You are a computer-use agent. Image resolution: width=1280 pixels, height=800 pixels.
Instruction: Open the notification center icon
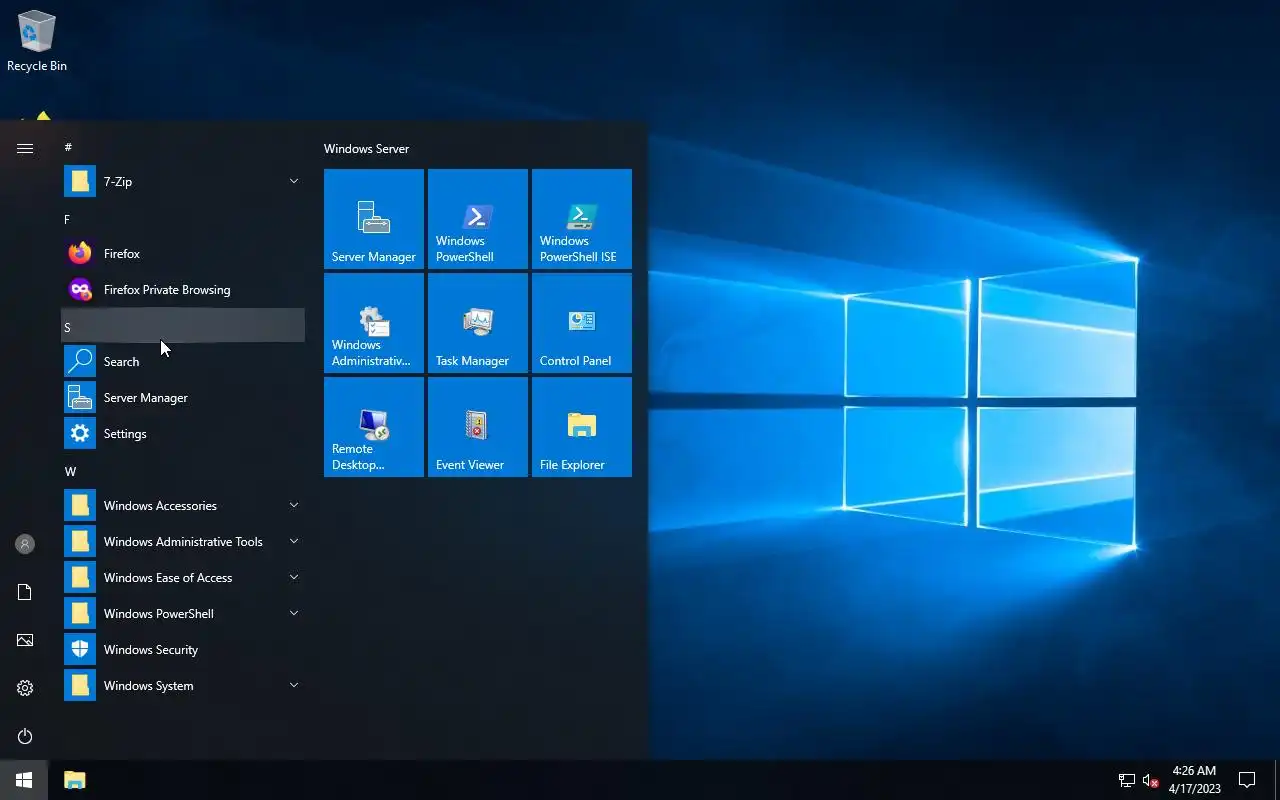1247,780
